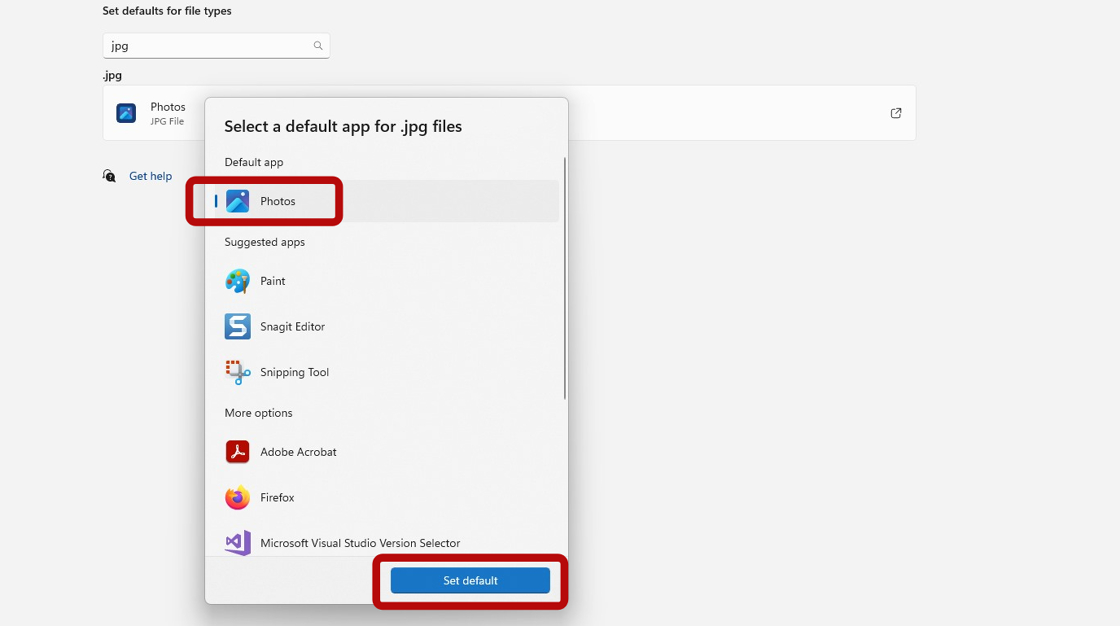Choose the Visual Studio Version Selector icon

click(238, 543)
